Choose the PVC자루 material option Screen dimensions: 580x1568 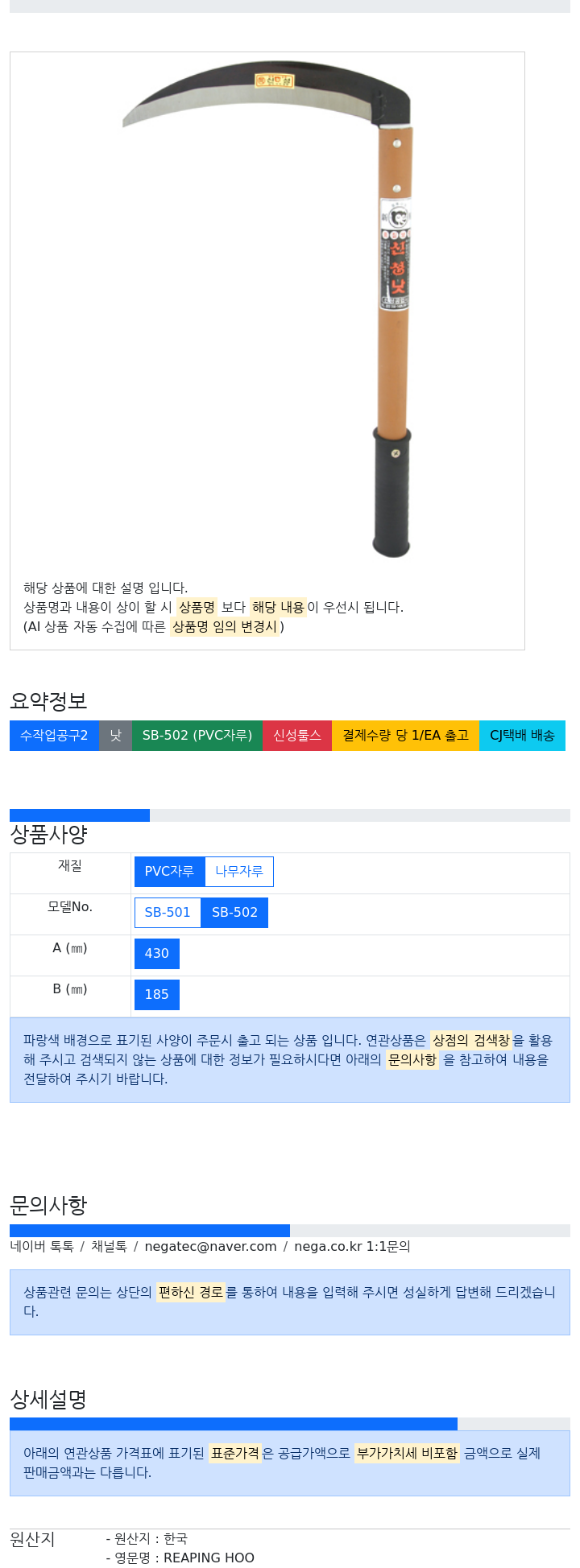(x=169, y=872)
